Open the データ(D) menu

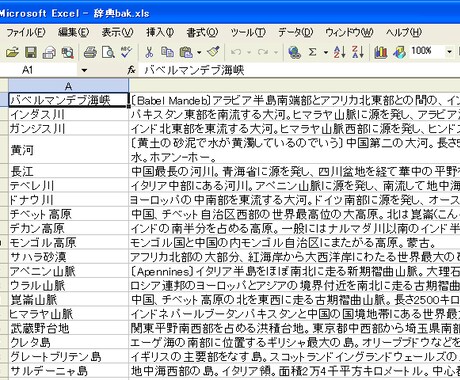296,32
